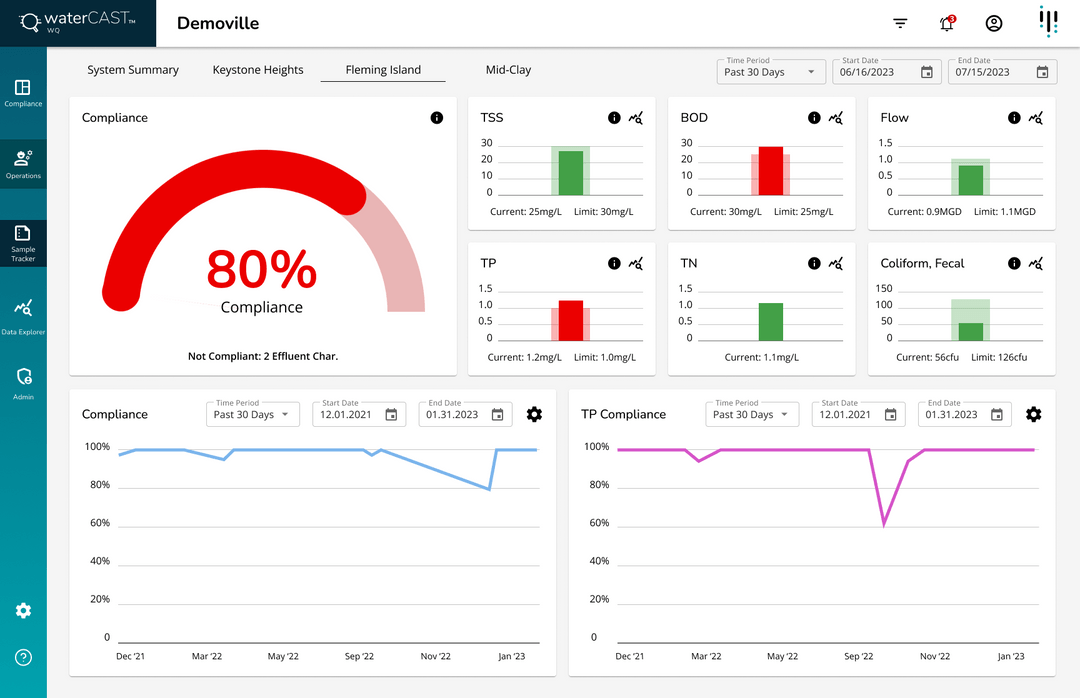View the info tooltip on the TSS card

[614, 117]
